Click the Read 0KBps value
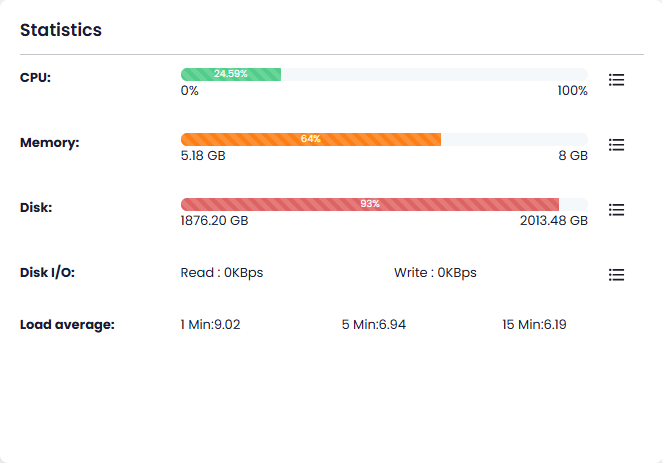Viewport: 662px width, 463px height. click(x=222, y=272)
